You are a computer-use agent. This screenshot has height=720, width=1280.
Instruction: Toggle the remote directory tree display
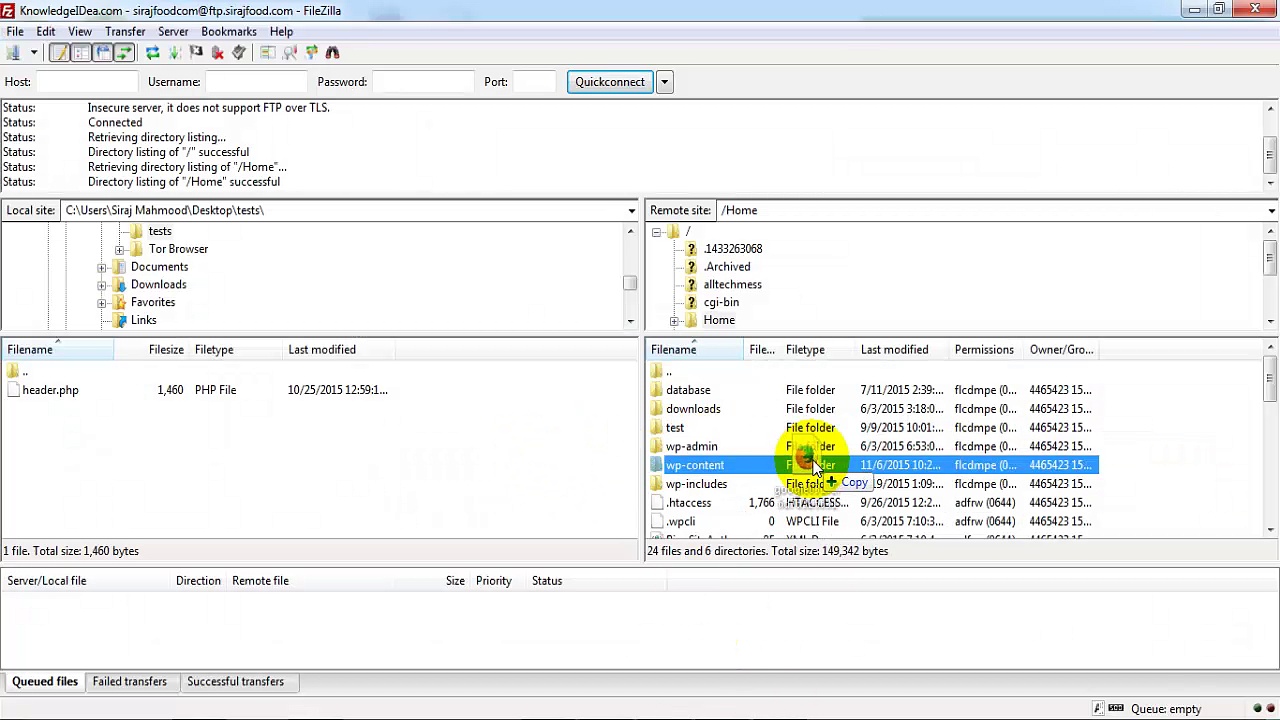click(x=103, y=52)
